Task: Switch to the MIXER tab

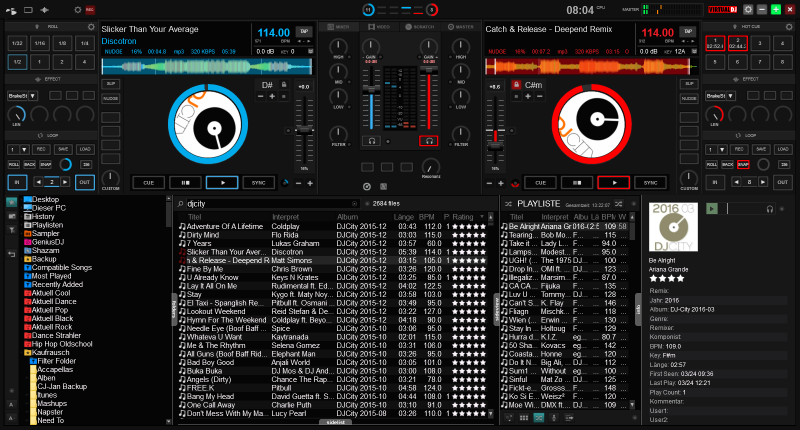Action: pyautogui.click(x=339, y=27)
